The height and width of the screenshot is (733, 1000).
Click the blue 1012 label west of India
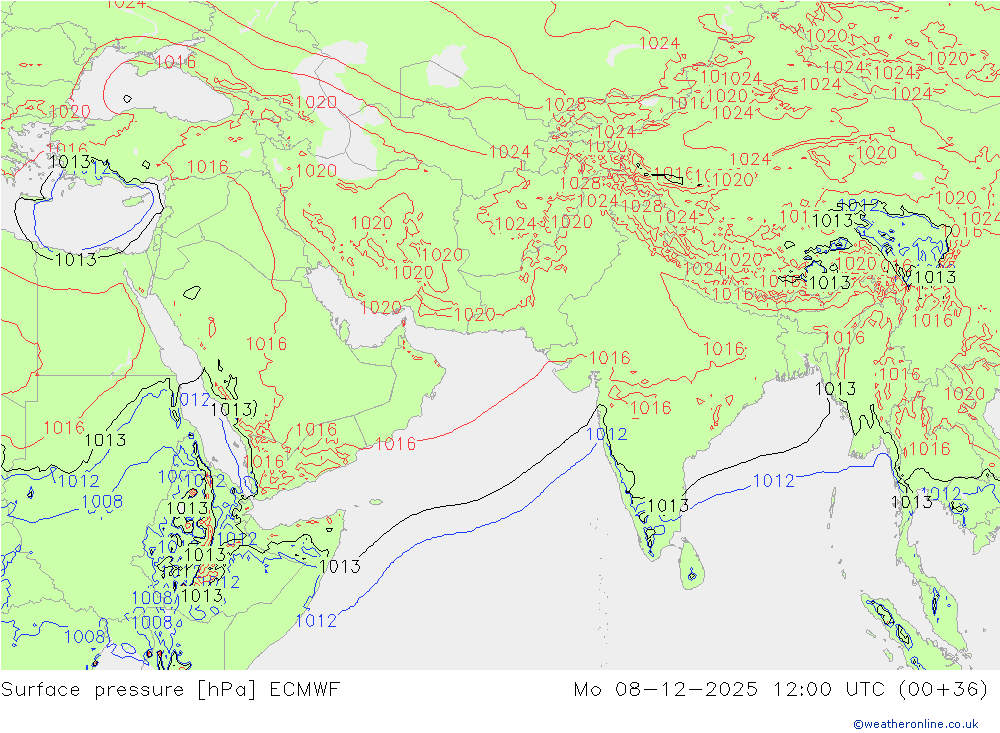coord(607,434)
